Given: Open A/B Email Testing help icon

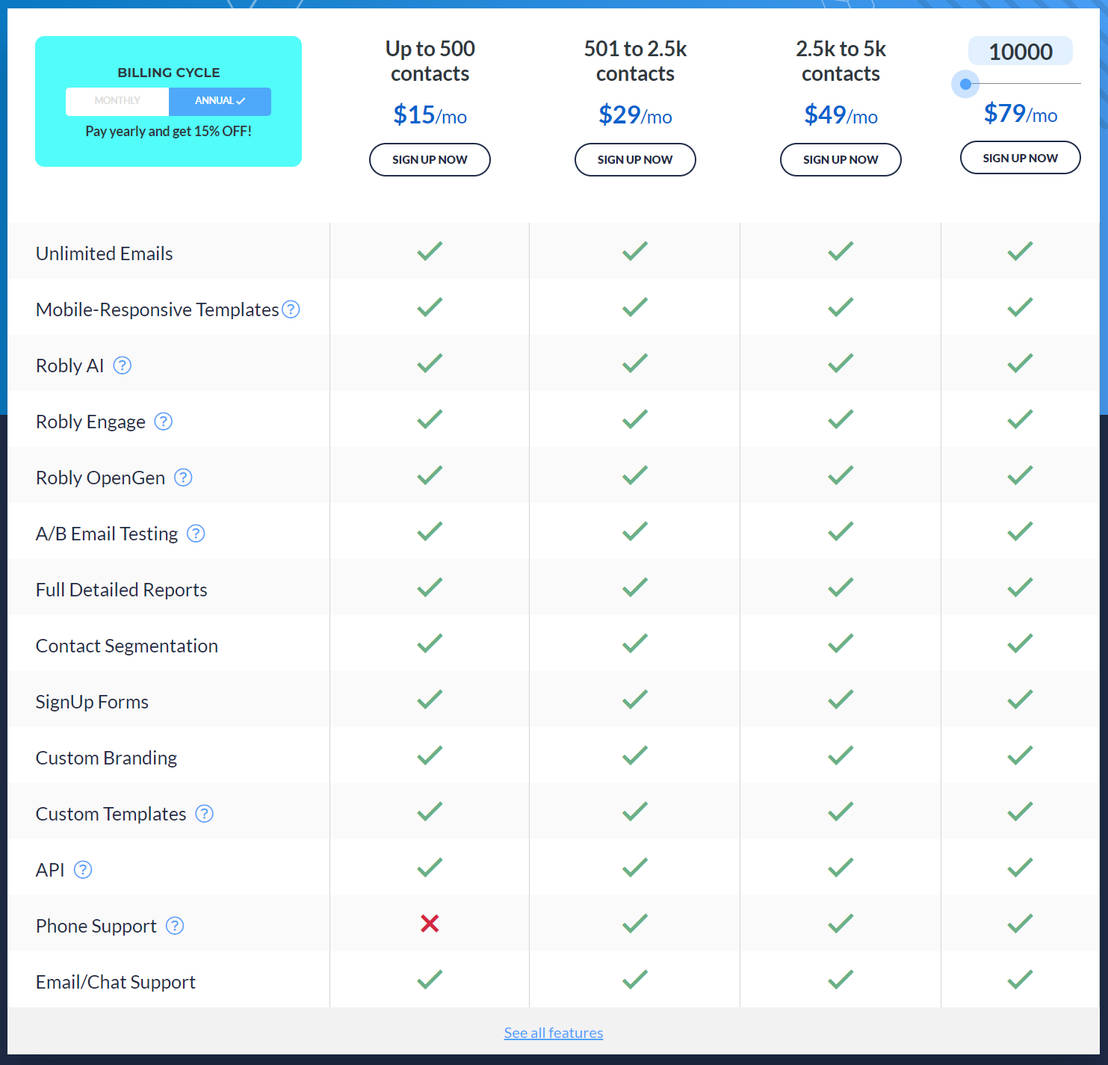Looking at the screenshot, I should coord(196,534).
